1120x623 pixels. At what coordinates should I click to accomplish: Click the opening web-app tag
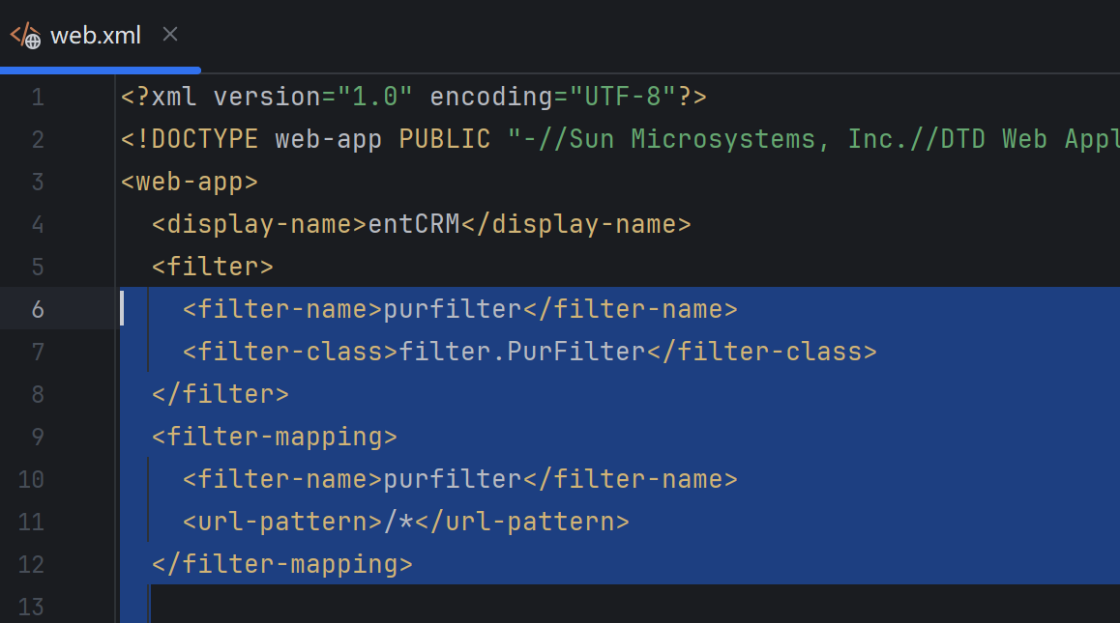(x=189, y=182)
